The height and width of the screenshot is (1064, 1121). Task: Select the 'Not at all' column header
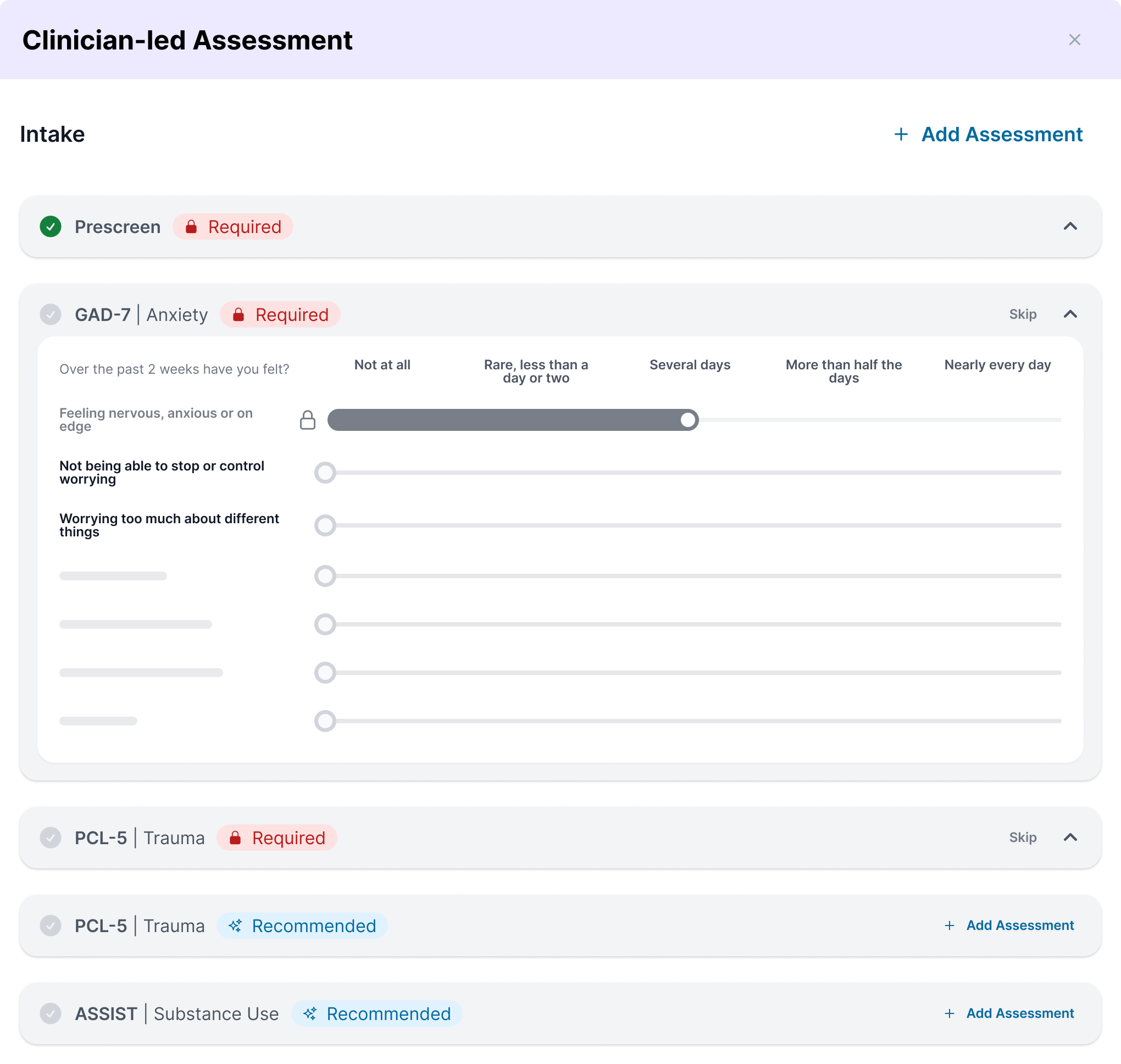(382, 365)
